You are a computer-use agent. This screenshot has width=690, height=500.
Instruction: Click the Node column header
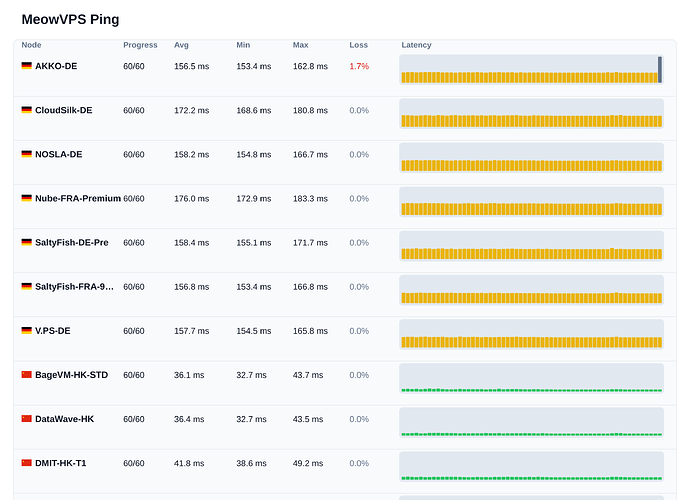tap(31, 45)
